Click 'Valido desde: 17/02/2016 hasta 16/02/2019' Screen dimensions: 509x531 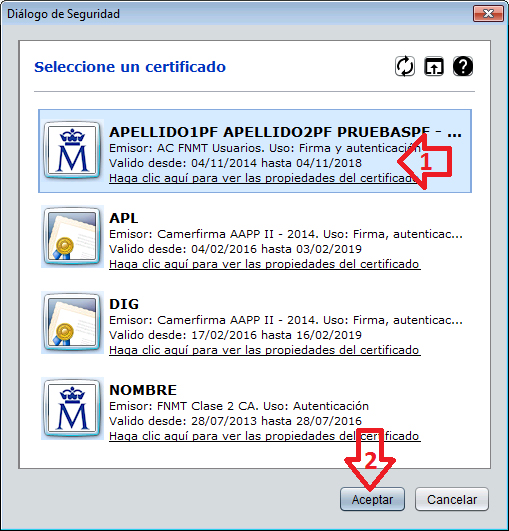(235, 335)
